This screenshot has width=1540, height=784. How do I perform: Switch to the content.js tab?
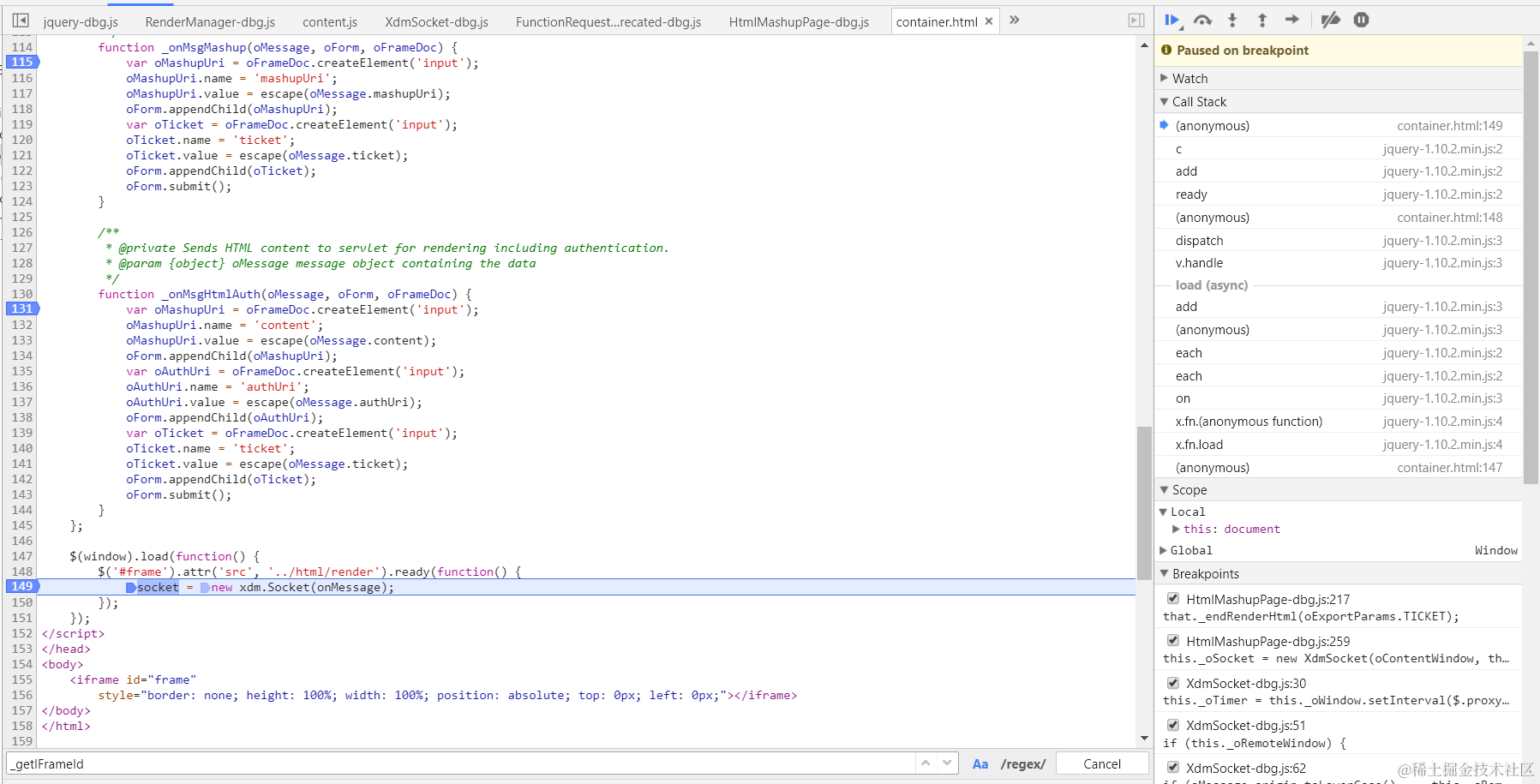tap(330, 21)
